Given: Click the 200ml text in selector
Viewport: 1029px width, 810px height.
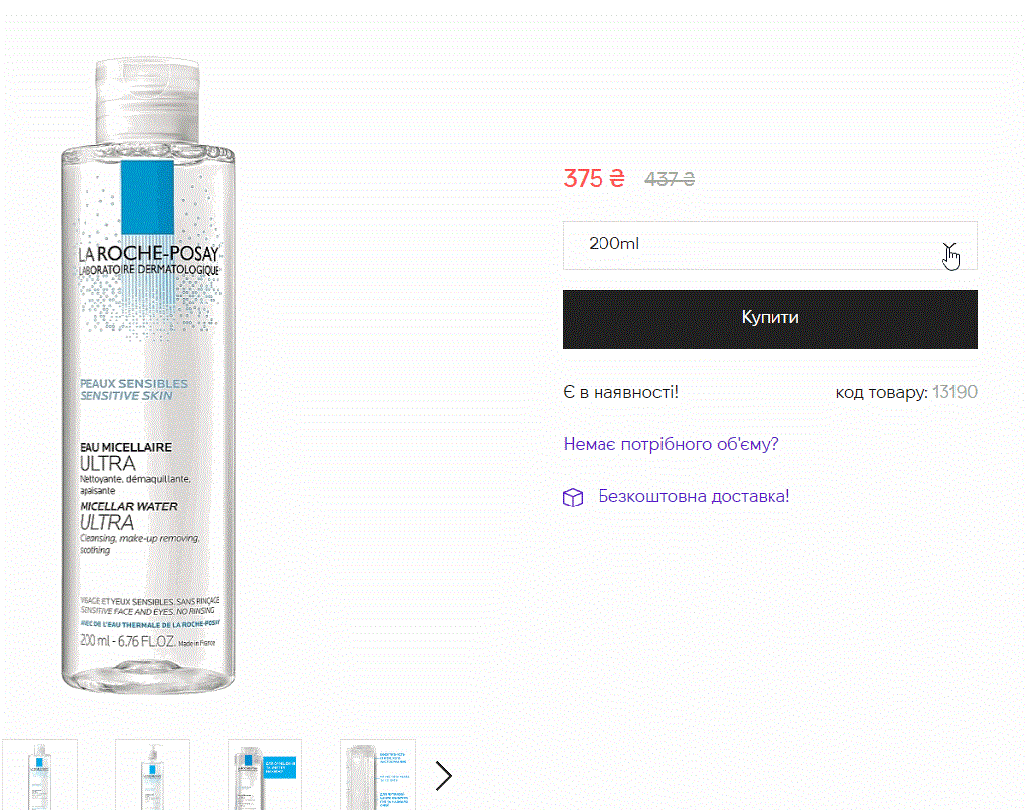Looking at the screenshot, I should coord(614,244).
